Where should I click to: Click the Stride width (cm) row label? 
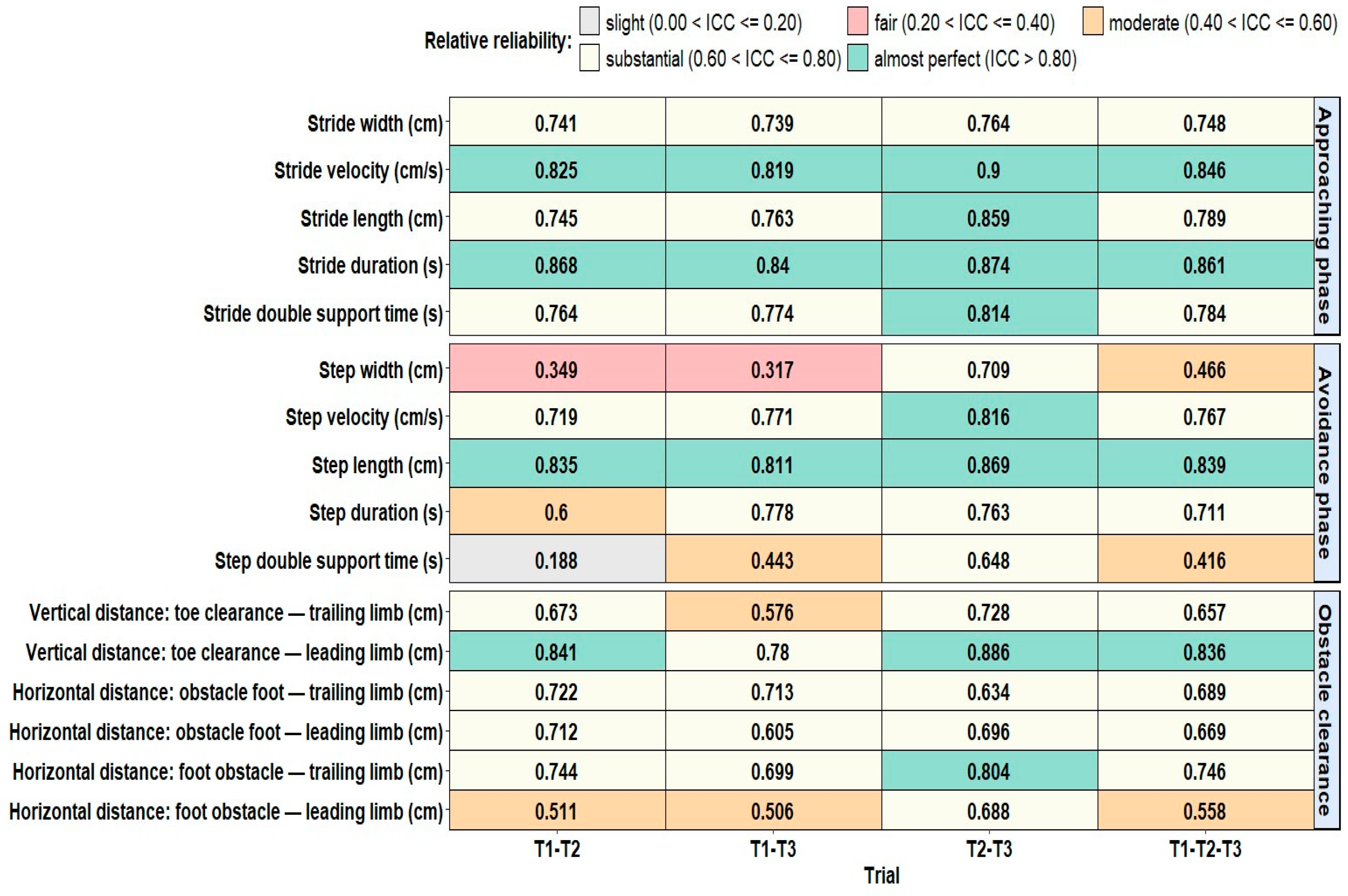(x=375, y=123)
